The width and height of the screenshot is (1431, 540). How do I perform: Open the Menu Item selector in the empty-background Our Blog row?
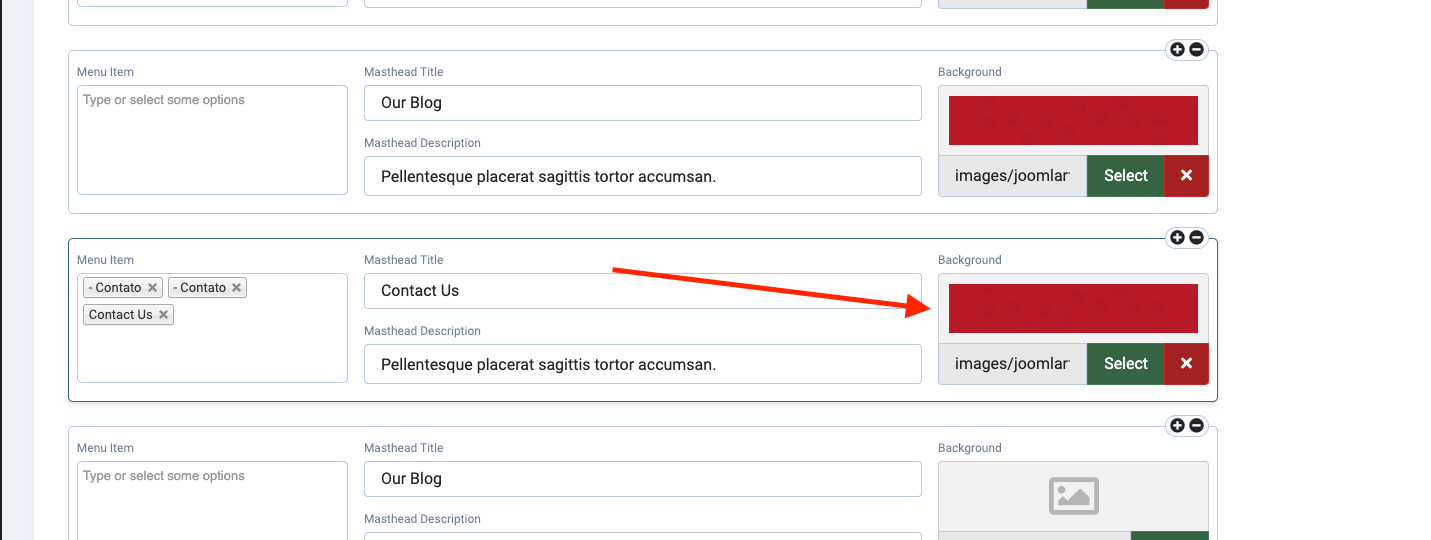click(x=212, y=500)
